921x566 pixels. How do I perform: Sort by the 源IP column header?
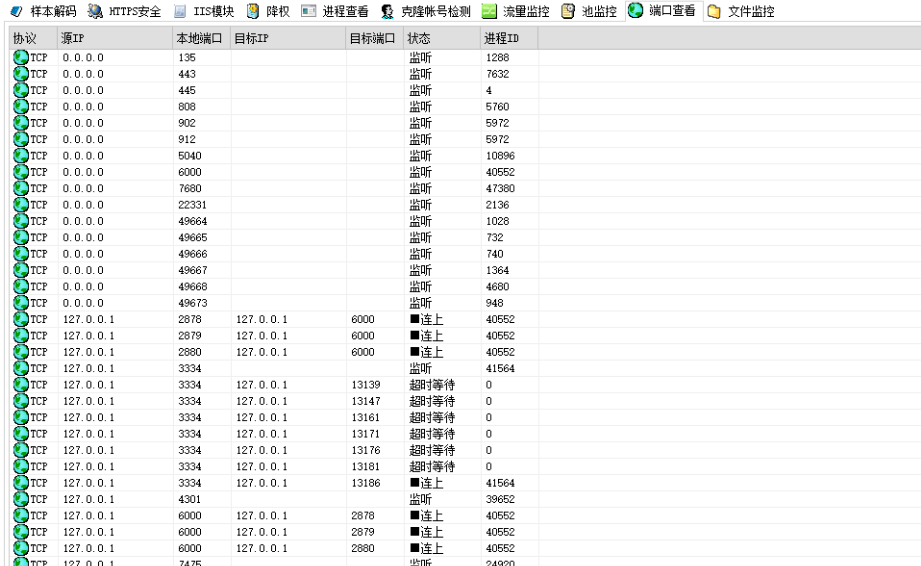(x=115, y=38)
